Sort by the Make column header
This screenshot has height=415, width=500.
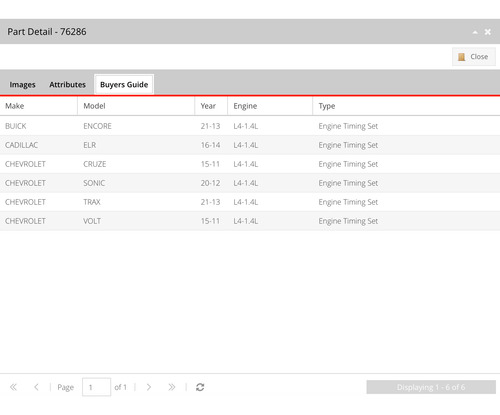tap(39, 106)
